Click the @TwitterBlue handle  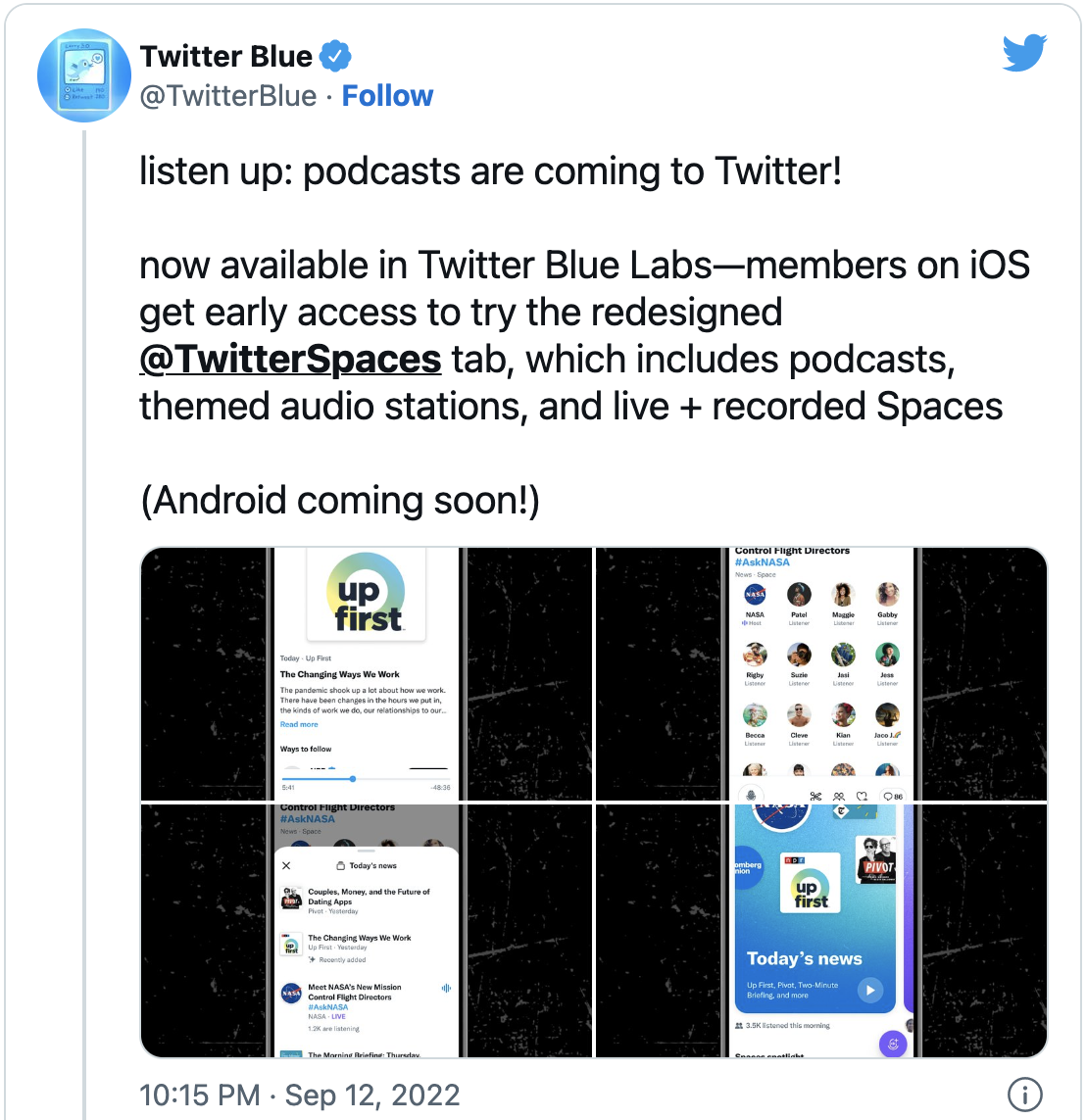click(228, 96)
